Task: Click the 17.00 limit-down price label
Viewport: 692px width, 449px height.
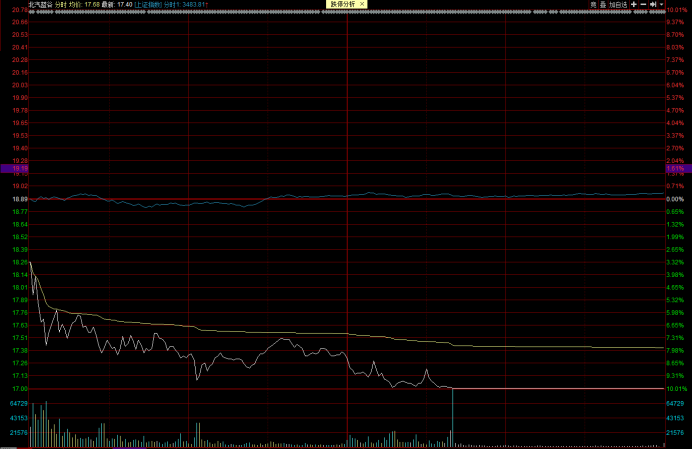Action: [x=20, y=389]
